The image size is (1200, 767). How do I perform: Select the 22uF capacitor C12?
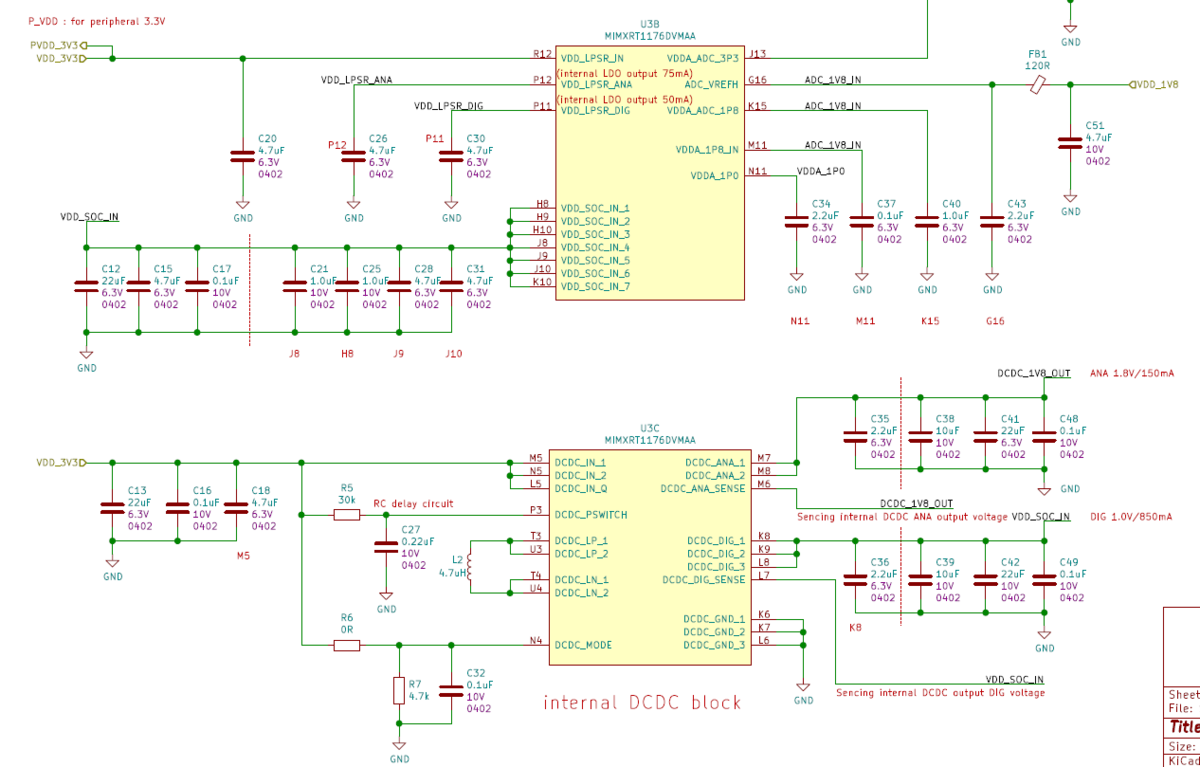click(86, 285)
